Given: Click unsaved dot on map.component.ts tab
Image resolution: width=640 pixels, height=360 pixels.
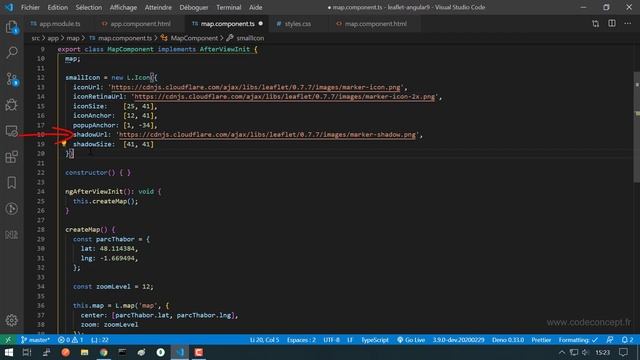Looking at the screenshot, I should coord(260,24).
